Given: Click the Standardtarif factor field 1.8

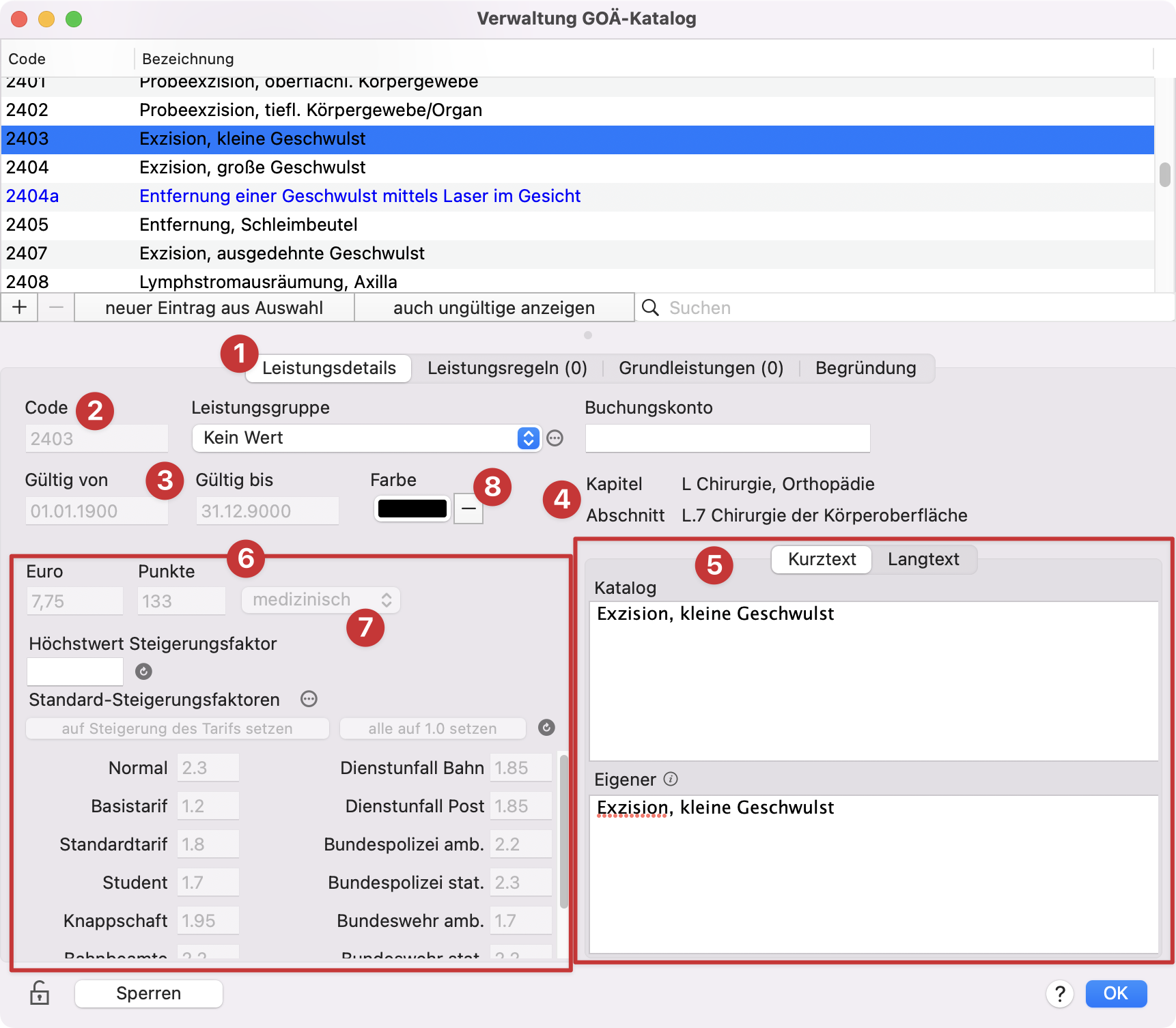Looking at the screenshot, I should click(208, 844).
